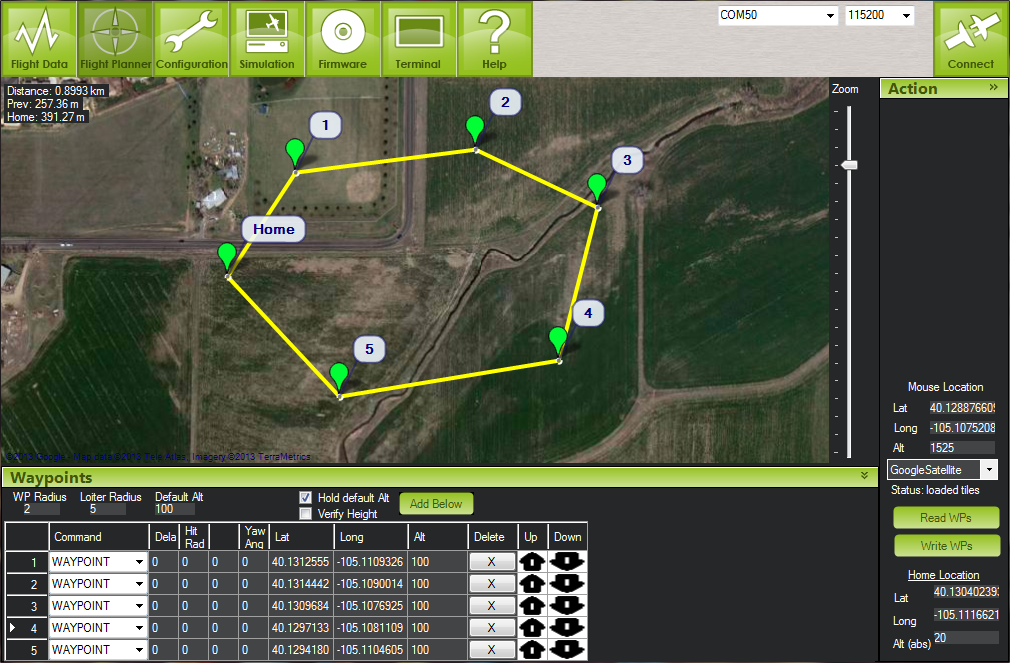
Task: Open the Configuration wrench screen
Action: (191, 39)
